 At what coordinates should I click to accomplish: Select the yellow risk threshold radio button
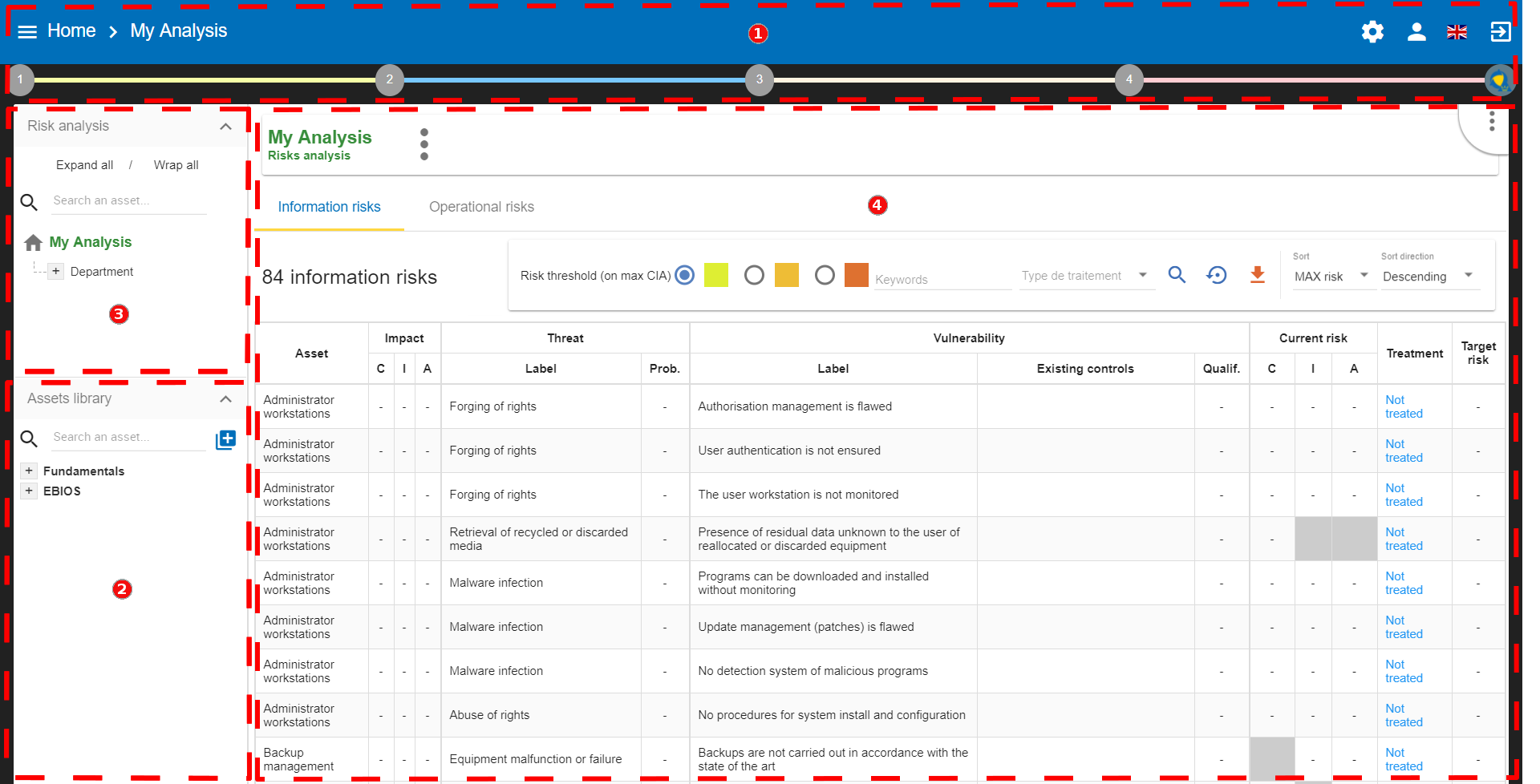point(684,275)
